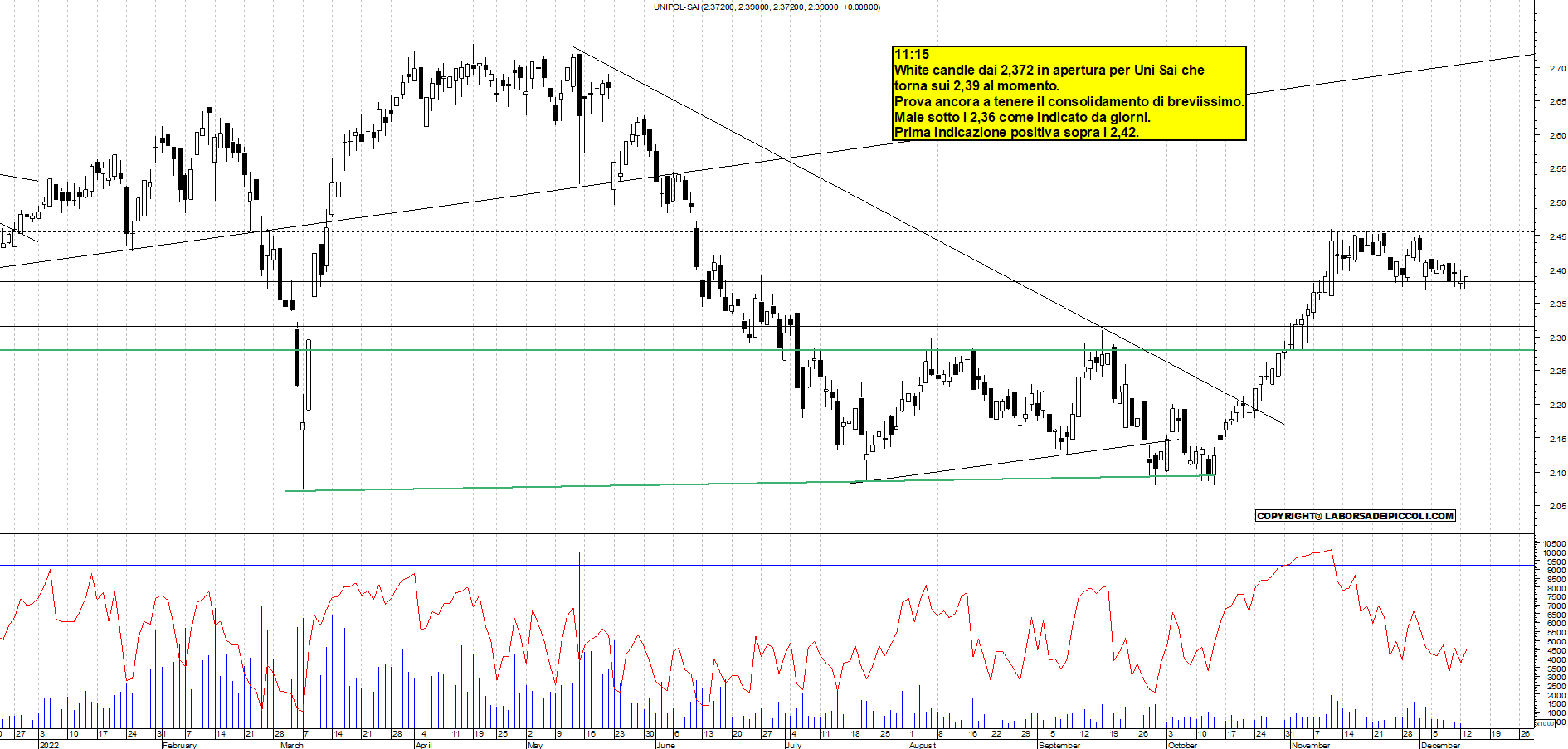
Task: Click the 10500 volume axis label
Action: [x=1555, y=545]
